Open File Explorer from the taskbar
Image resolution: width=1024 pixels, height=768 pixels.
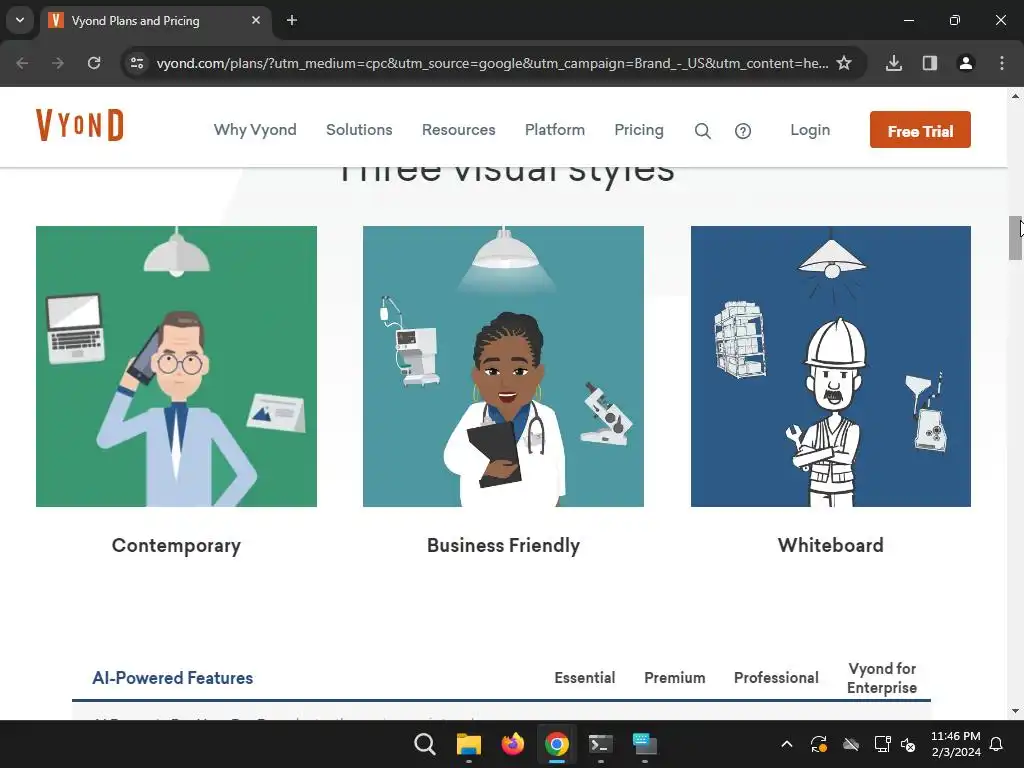tap(469, 744)
